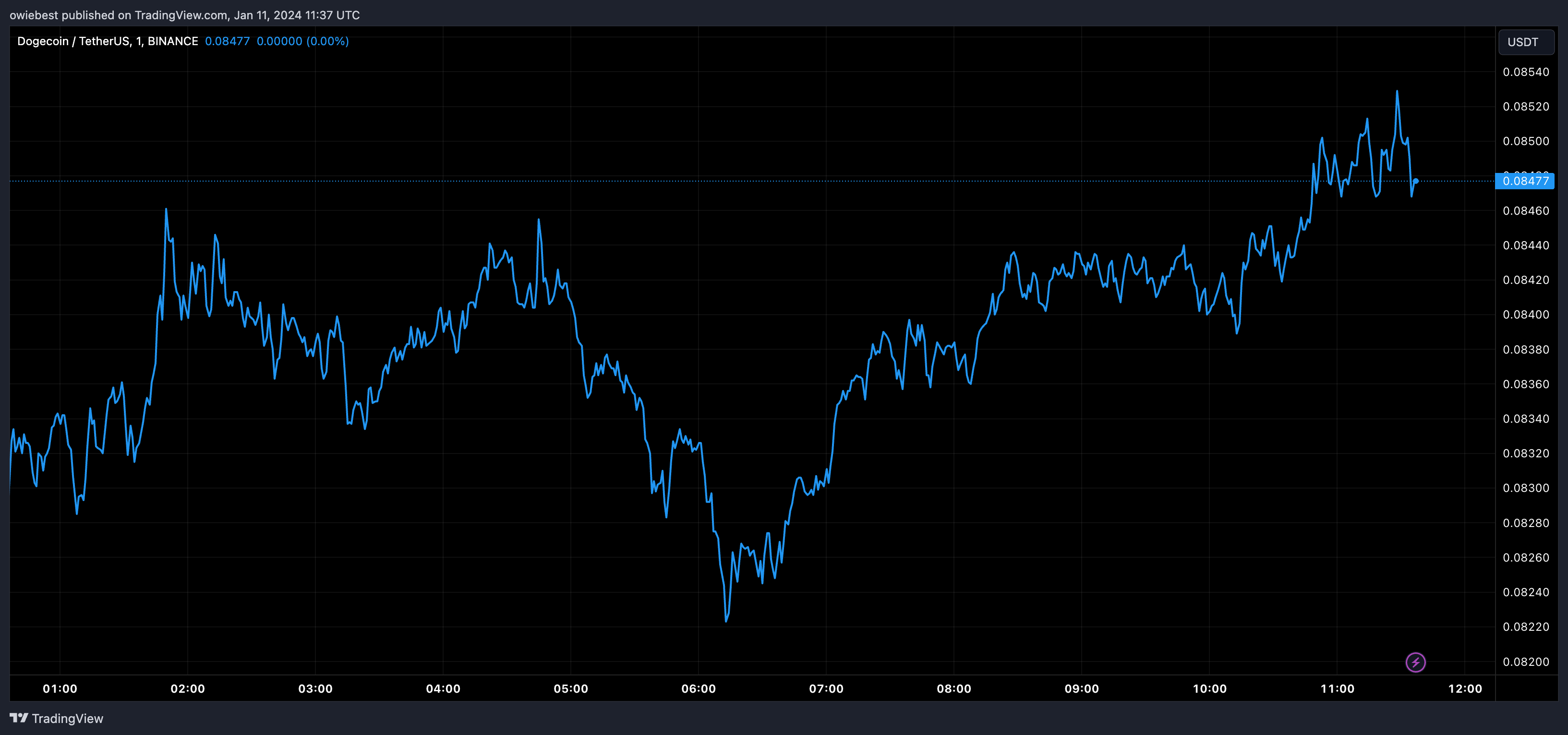The image size is (1568, 735).
Task: Click the 0.08220 price axis label
Action: click(1526, 626)
